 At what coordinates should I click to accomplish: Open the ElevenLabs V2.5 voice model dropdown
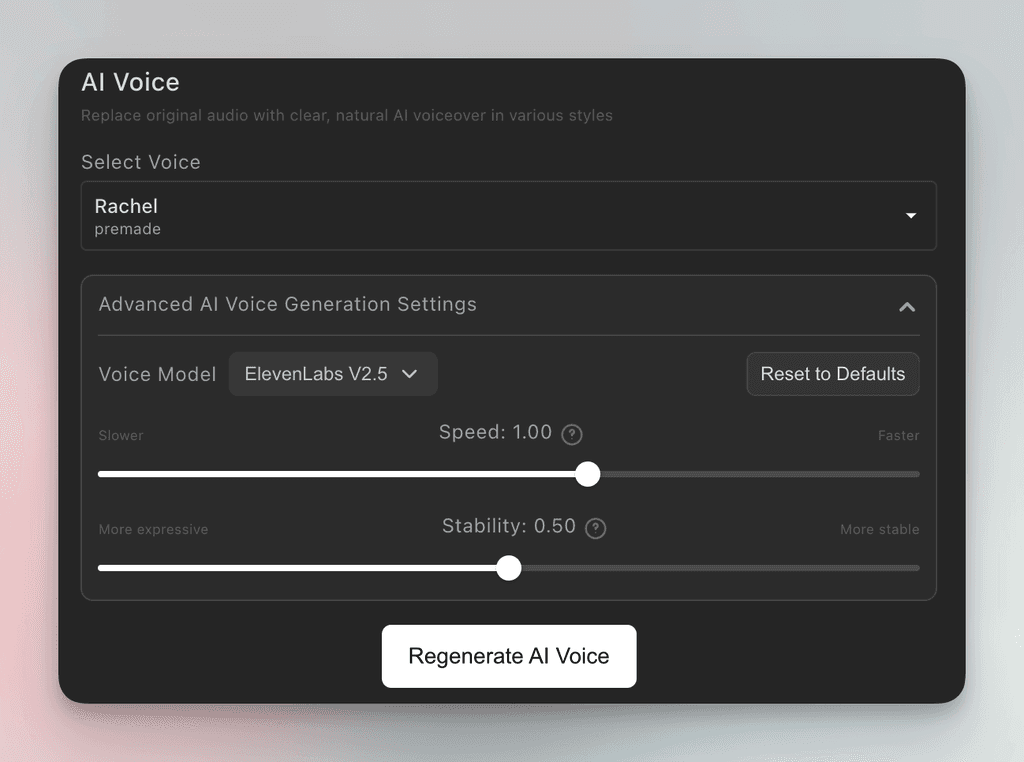pos(333,374)
